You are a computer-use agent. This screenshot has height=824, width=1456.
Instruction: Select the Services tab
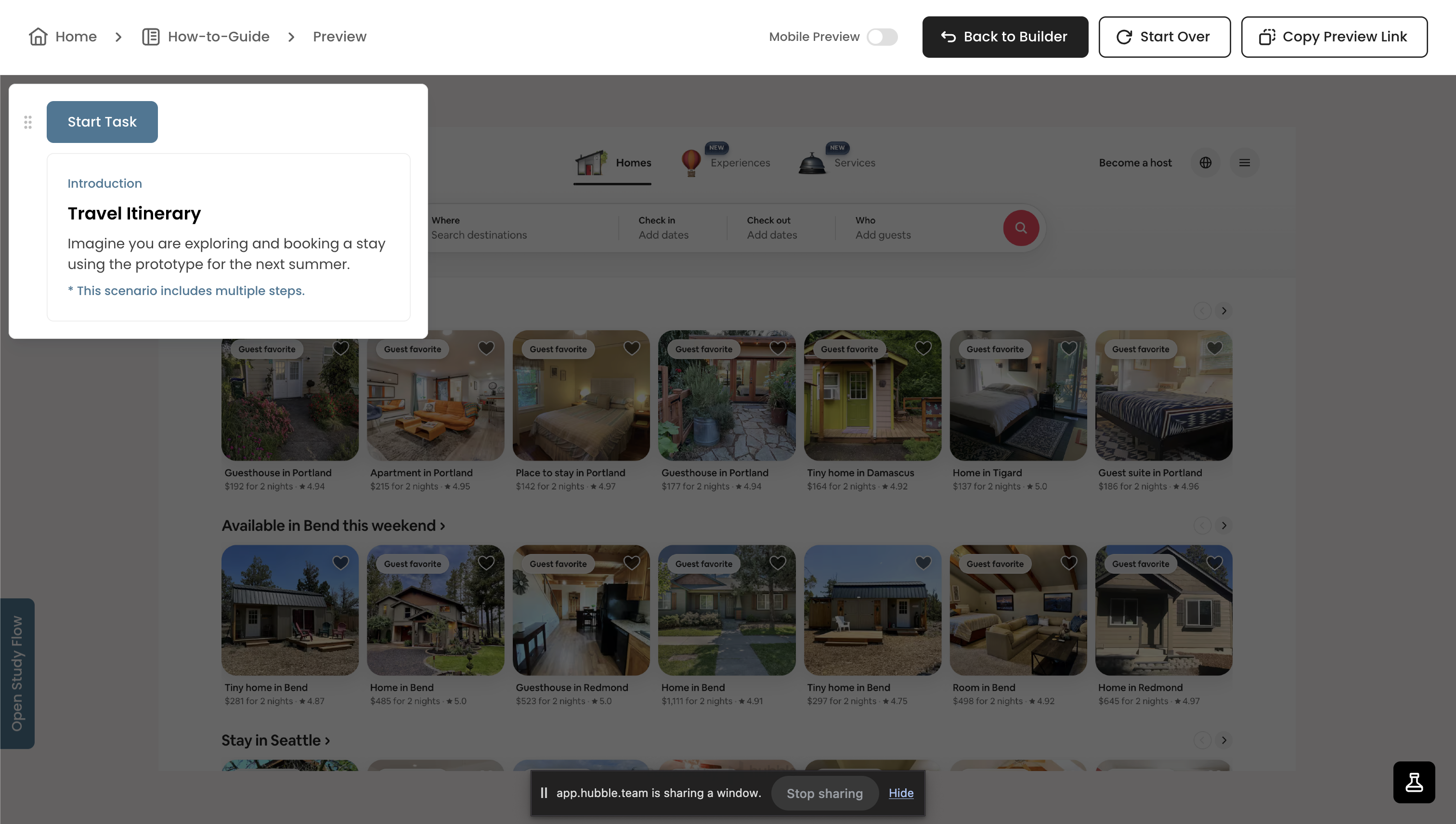click(x=837, y=163)
